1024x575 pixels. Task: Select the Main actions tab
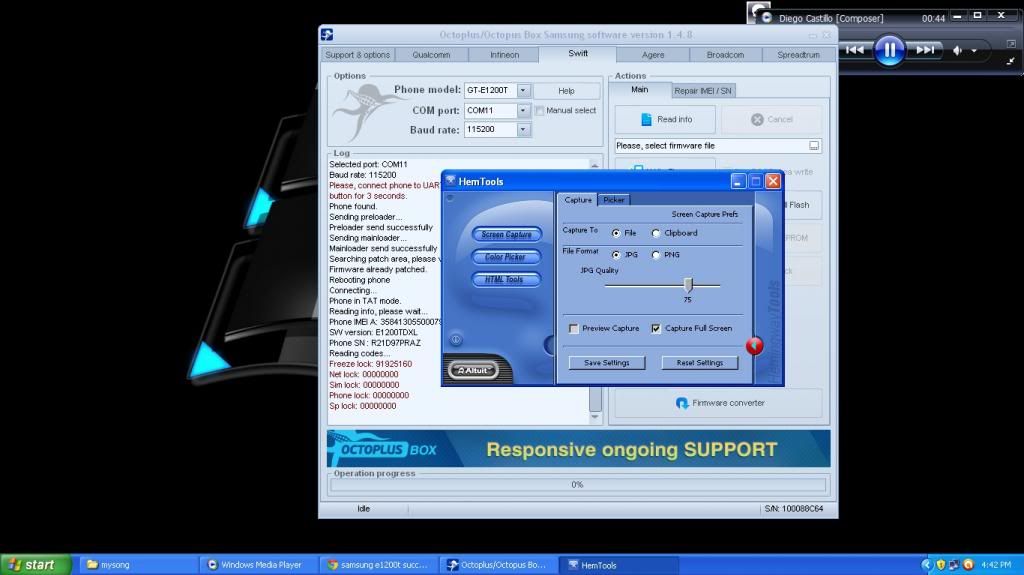coord(639,90)
